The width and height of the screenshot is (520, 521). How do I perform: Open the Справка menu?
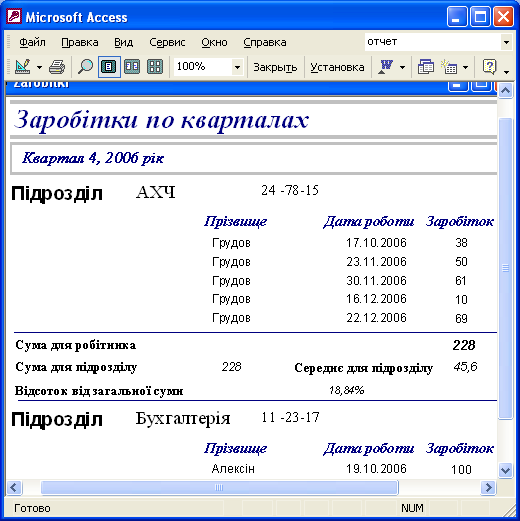(x=265, y=42)
